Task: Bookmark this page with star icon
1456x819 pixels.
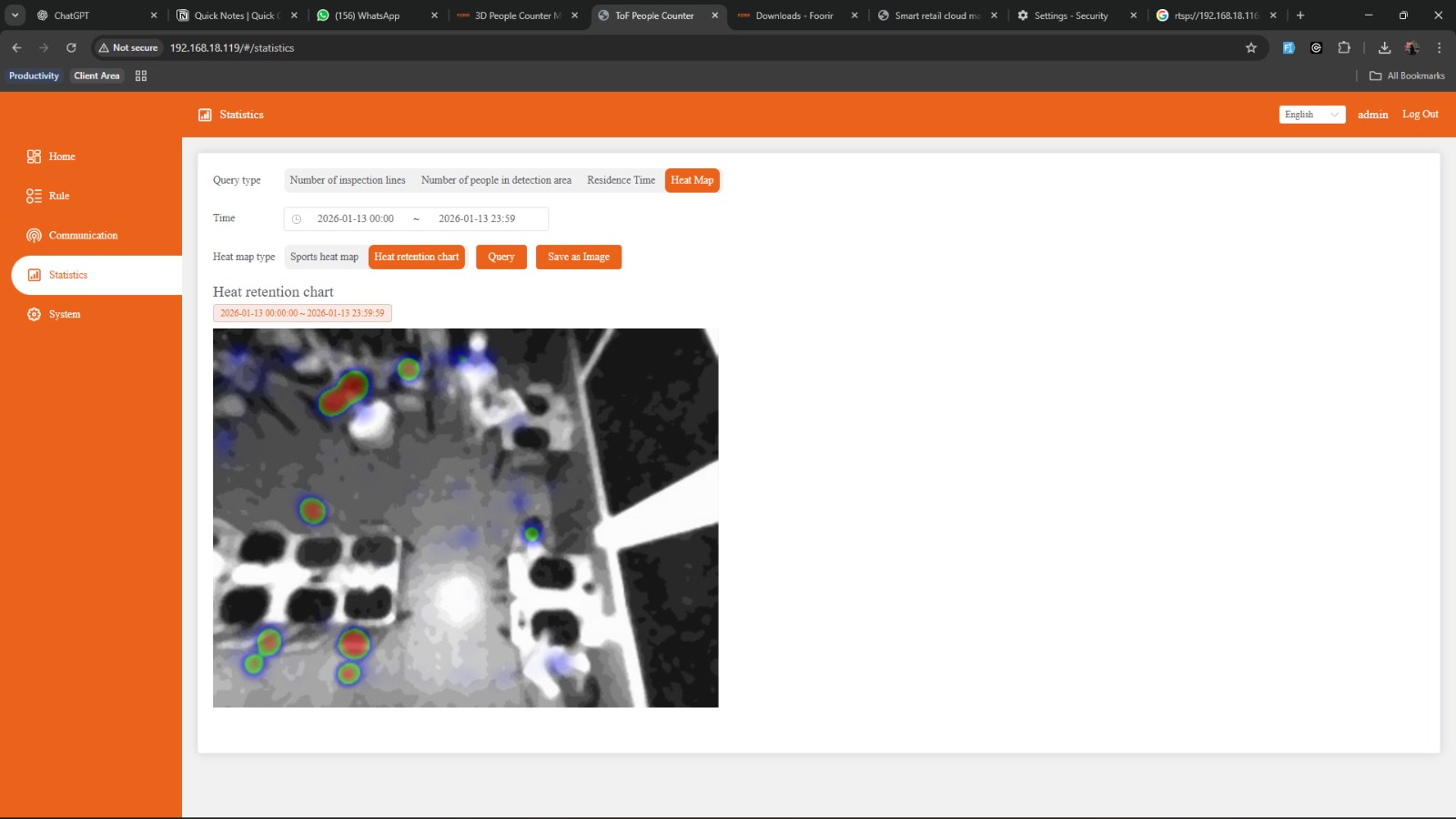Action: point(1251,47)
